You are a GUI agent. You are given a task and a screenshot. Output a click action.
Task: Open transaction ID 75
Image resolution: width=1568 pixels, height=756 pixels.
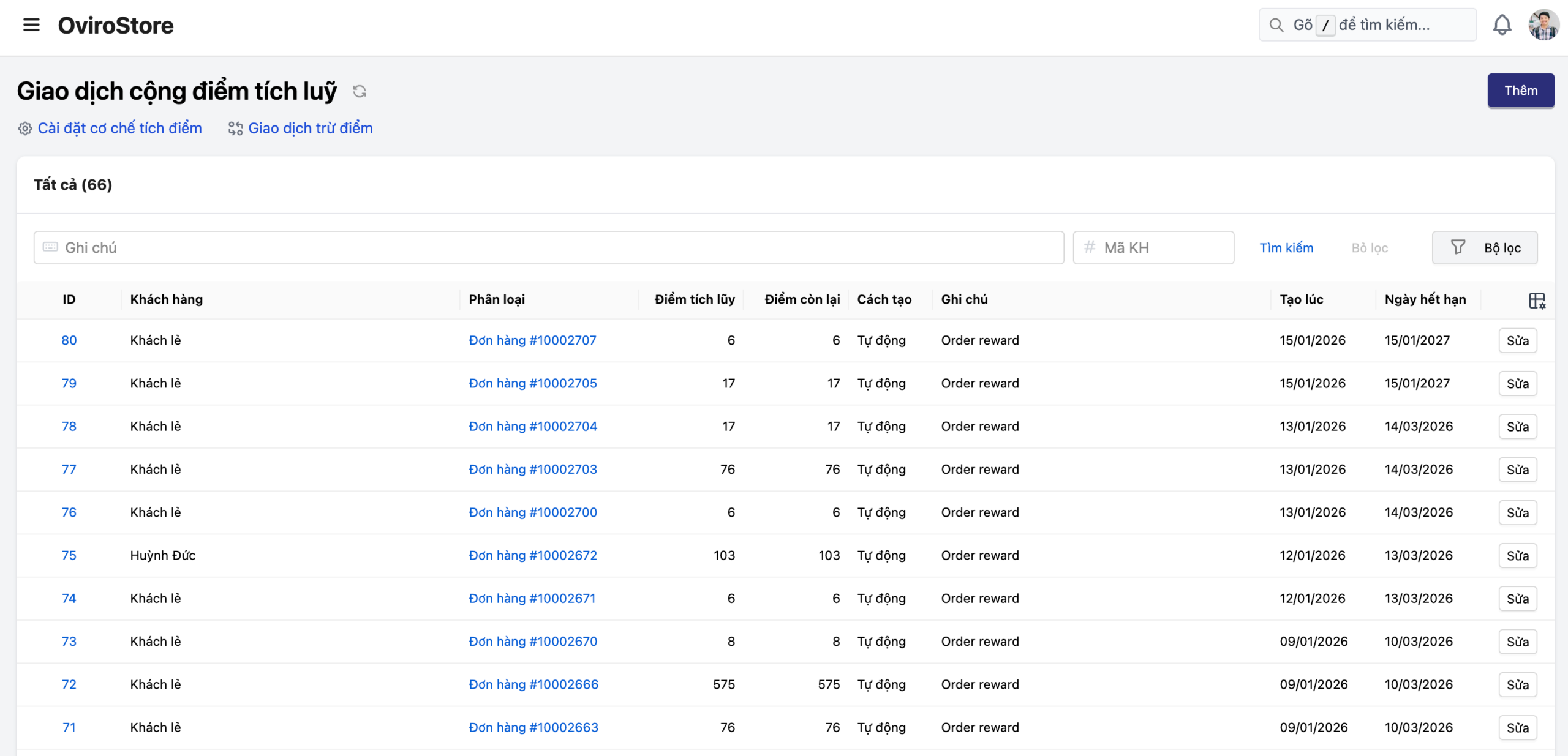pyautogui.click(x=69, y=555)
